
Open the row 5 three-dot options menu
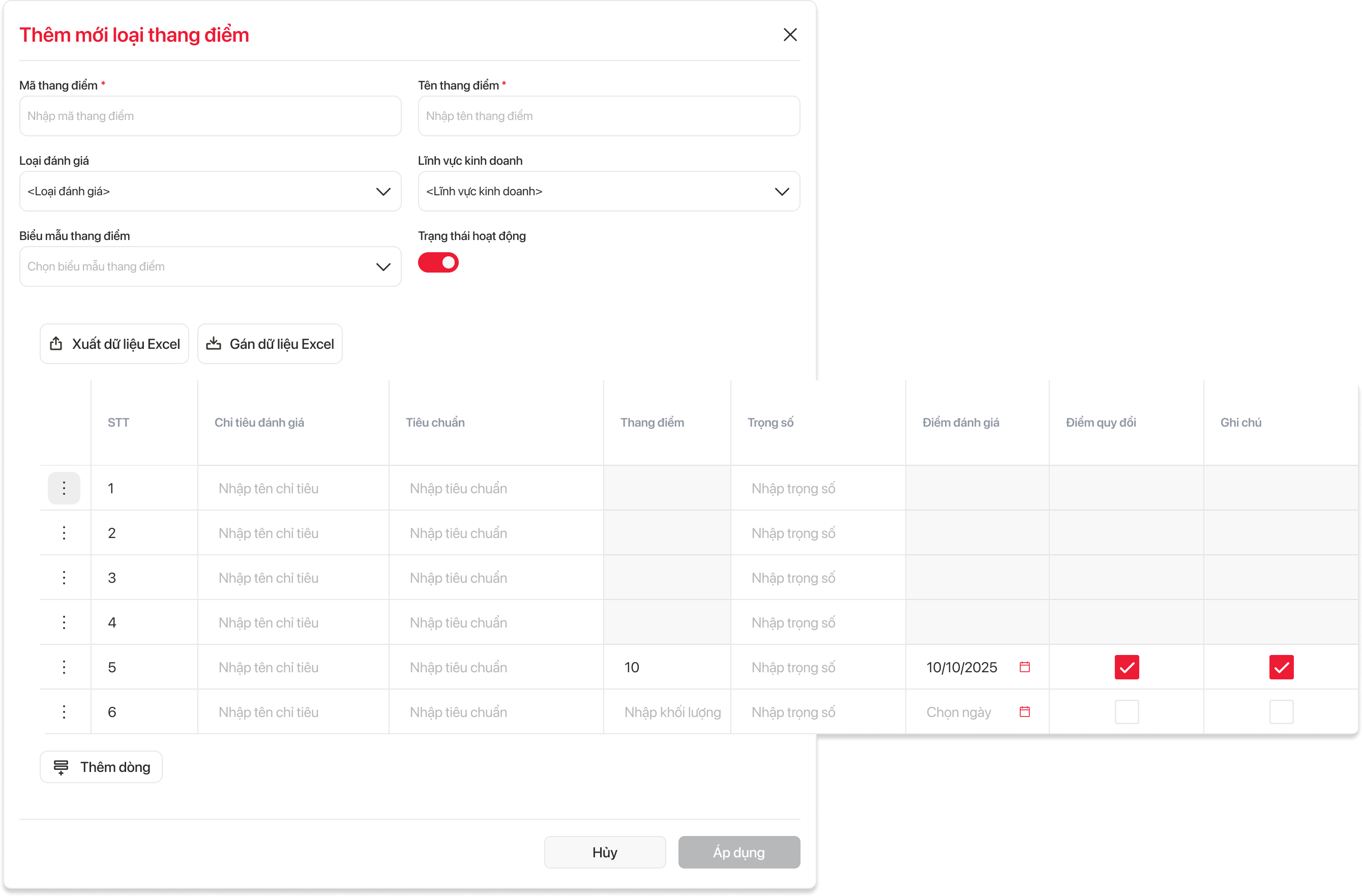coord(64,667)
